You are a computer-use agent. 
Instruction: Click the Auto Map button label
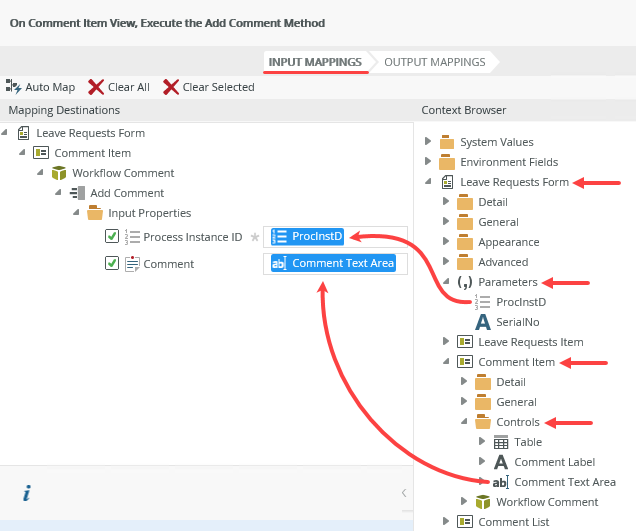[50, 87]
